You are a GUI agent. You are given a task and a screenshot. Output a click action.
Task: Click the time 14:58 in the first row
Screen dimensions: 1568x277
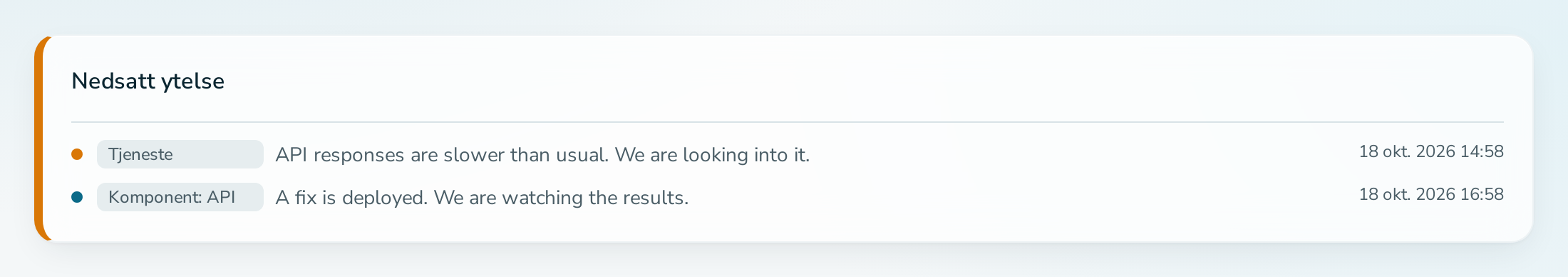[x=1482, y=151]
